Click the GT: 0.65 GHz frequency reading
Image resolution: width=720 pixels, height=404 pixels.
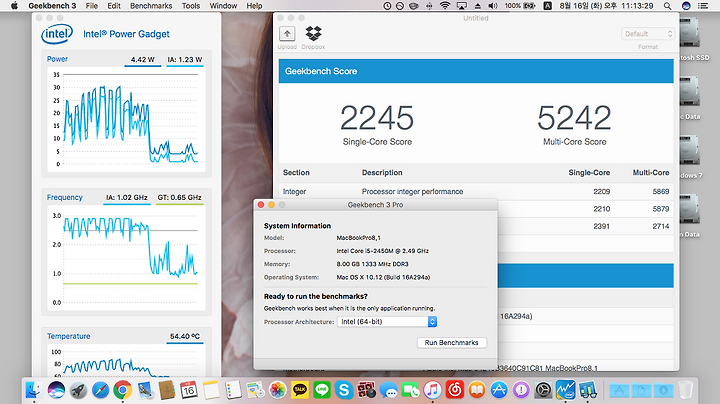click(x=180, y=197)
